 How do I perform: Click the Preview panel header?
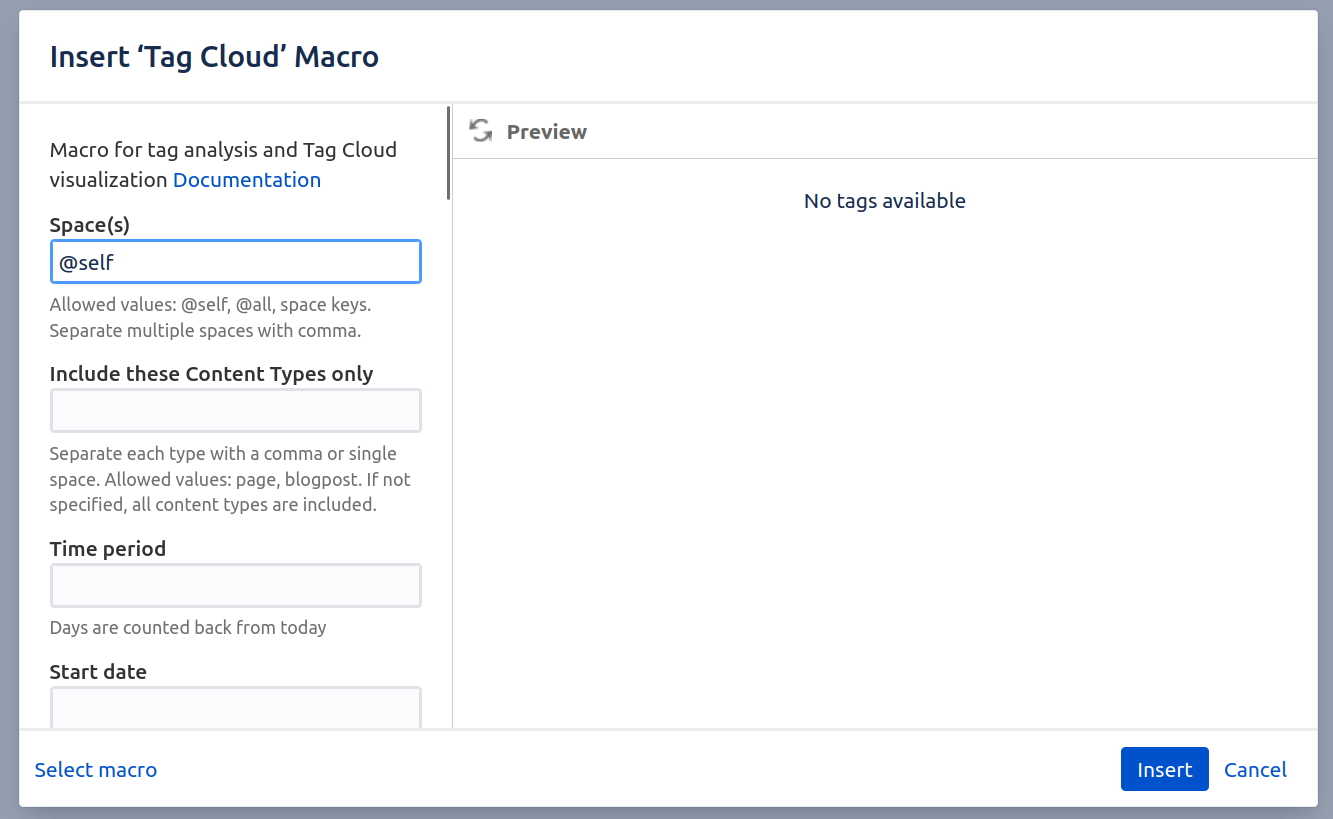coord(546,131)
